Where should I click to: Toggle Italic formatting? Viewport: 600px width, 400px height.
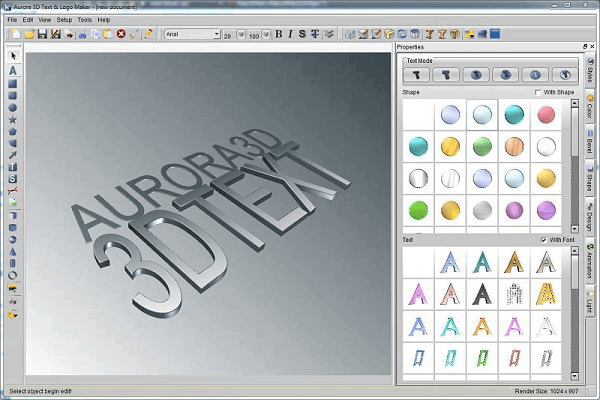point(290,34)
